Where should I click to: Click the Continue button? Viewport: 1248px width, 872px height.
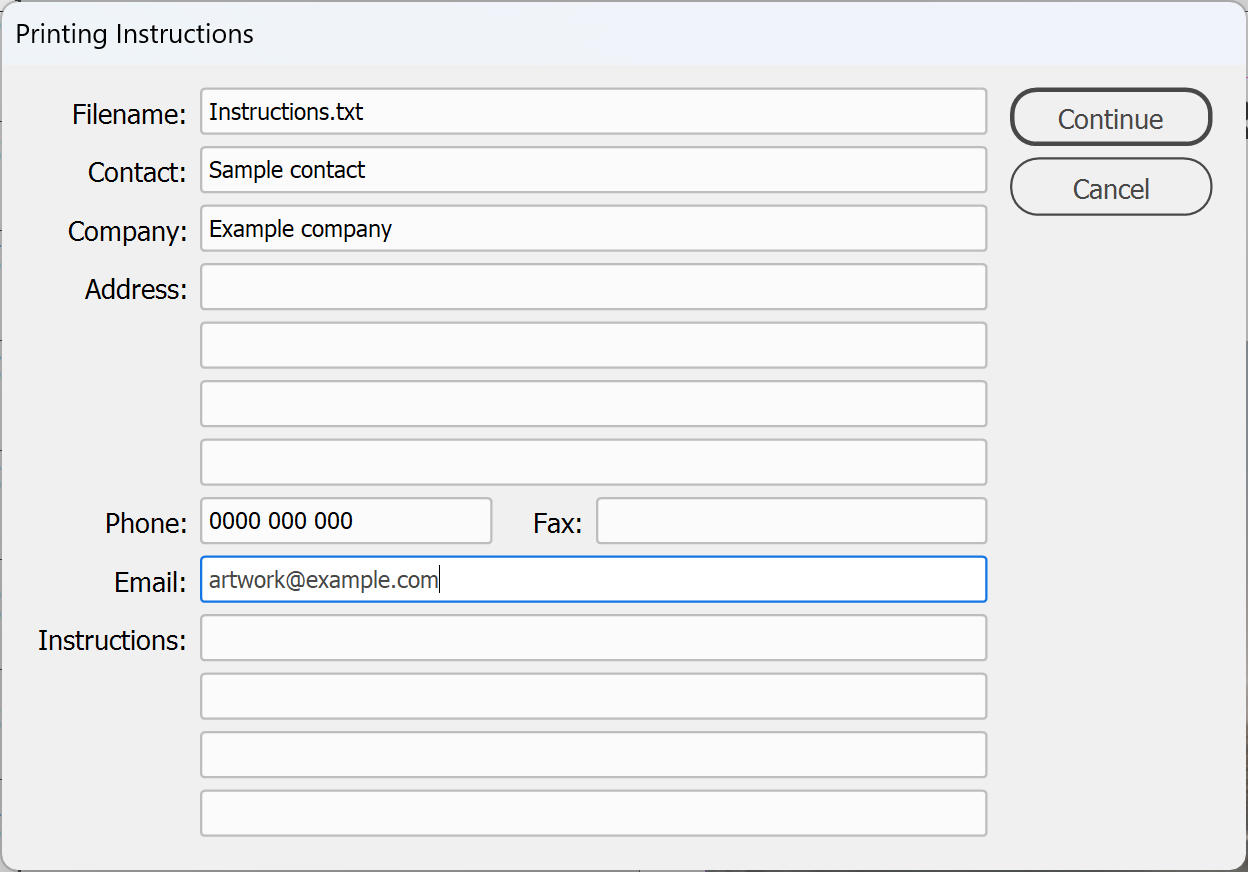pyautogui.click(x=1111, y=118)
